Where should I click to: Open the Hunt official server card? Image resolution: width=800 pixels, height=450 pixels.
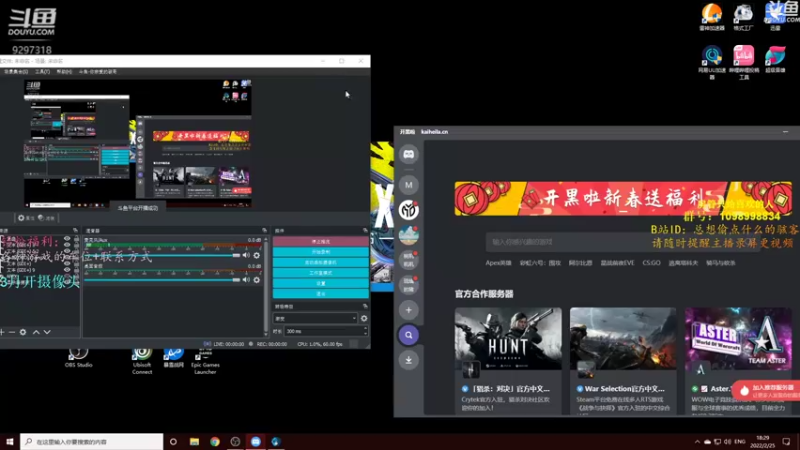[x=508, y=360]
